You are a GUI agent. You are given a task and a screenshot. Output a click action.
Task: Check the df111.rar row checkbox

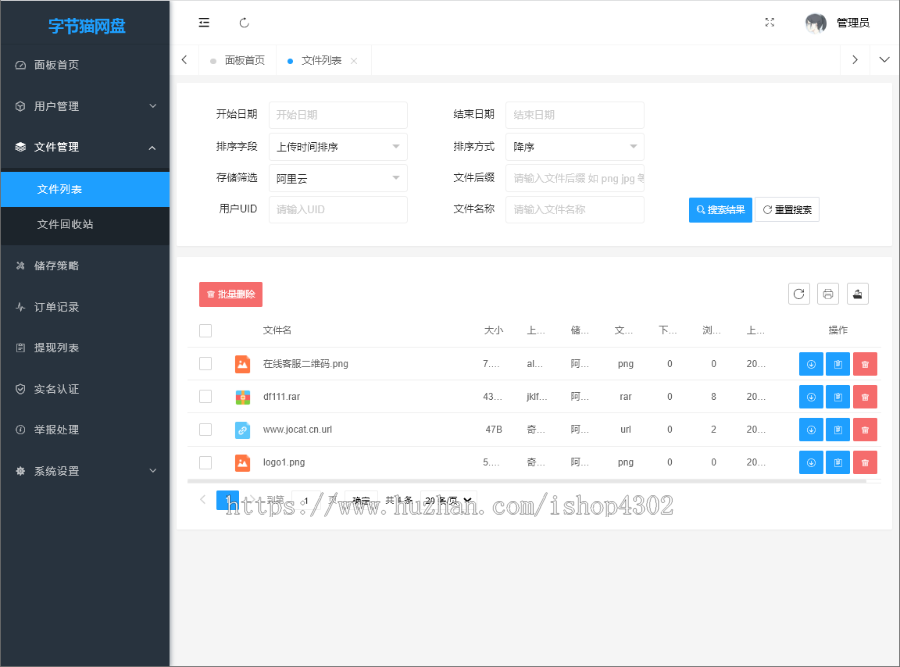click(205, 397)
